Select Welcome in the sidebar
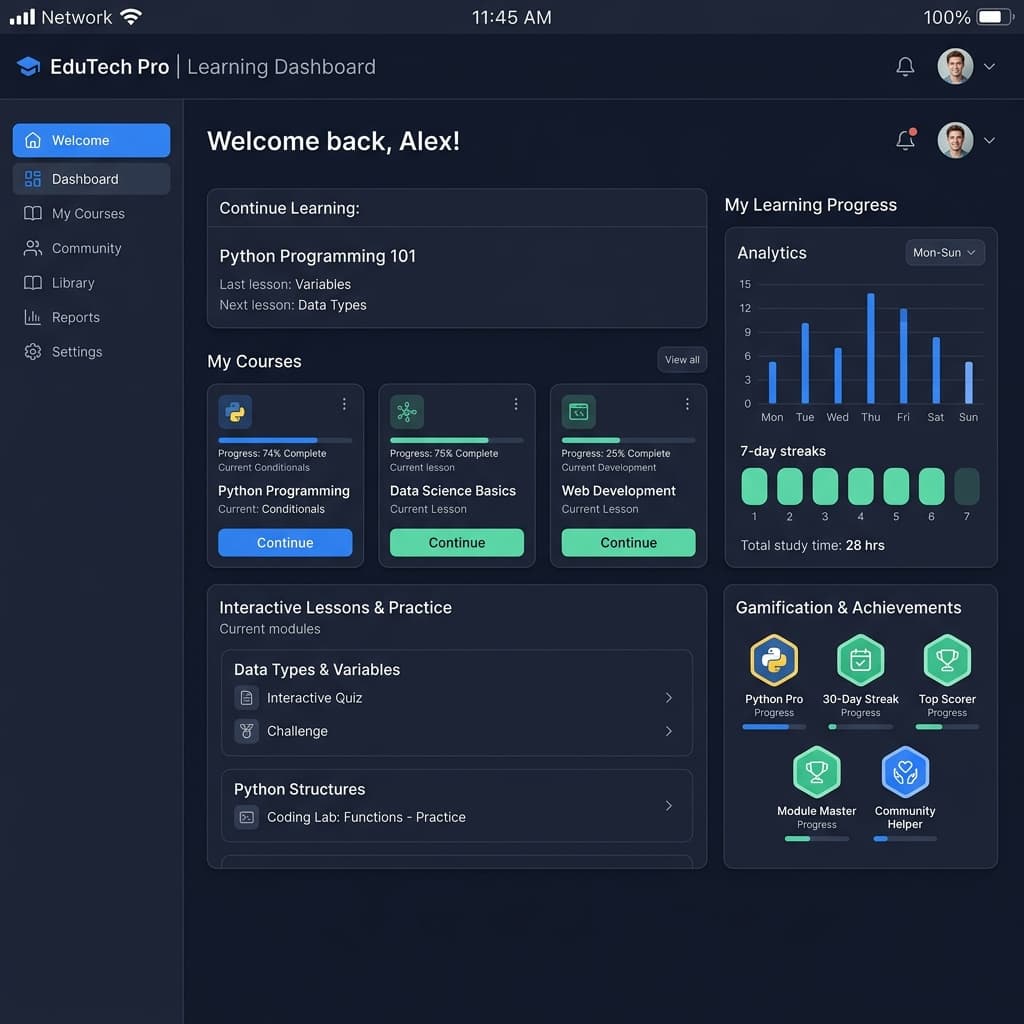The image size is (1024, 1024). coord(91,140)
